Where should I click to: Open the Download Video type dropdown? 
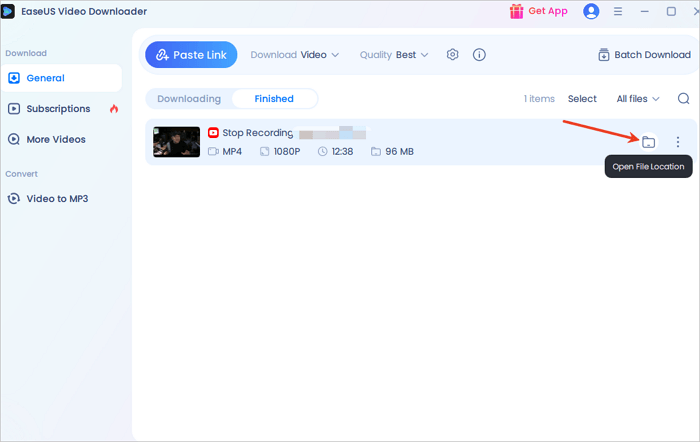coord(295,55)
